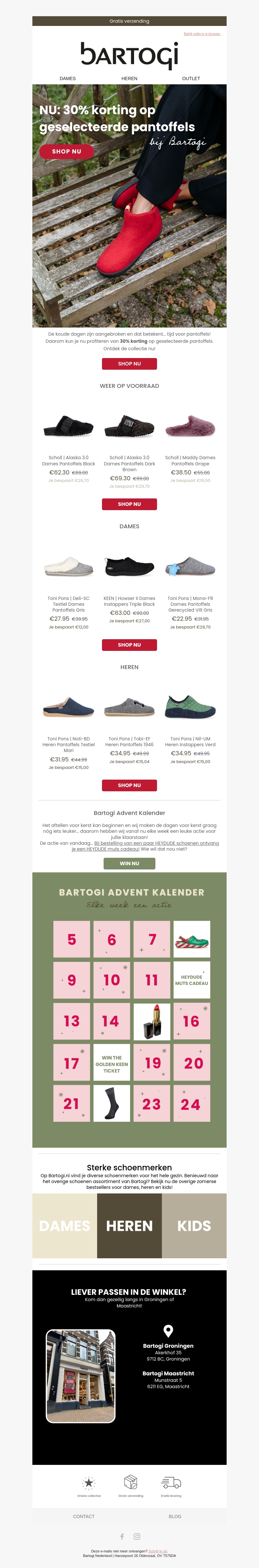Click the star 'Unieke collecties' icon
This screenshot has height=1568, width=259.
89,1482
